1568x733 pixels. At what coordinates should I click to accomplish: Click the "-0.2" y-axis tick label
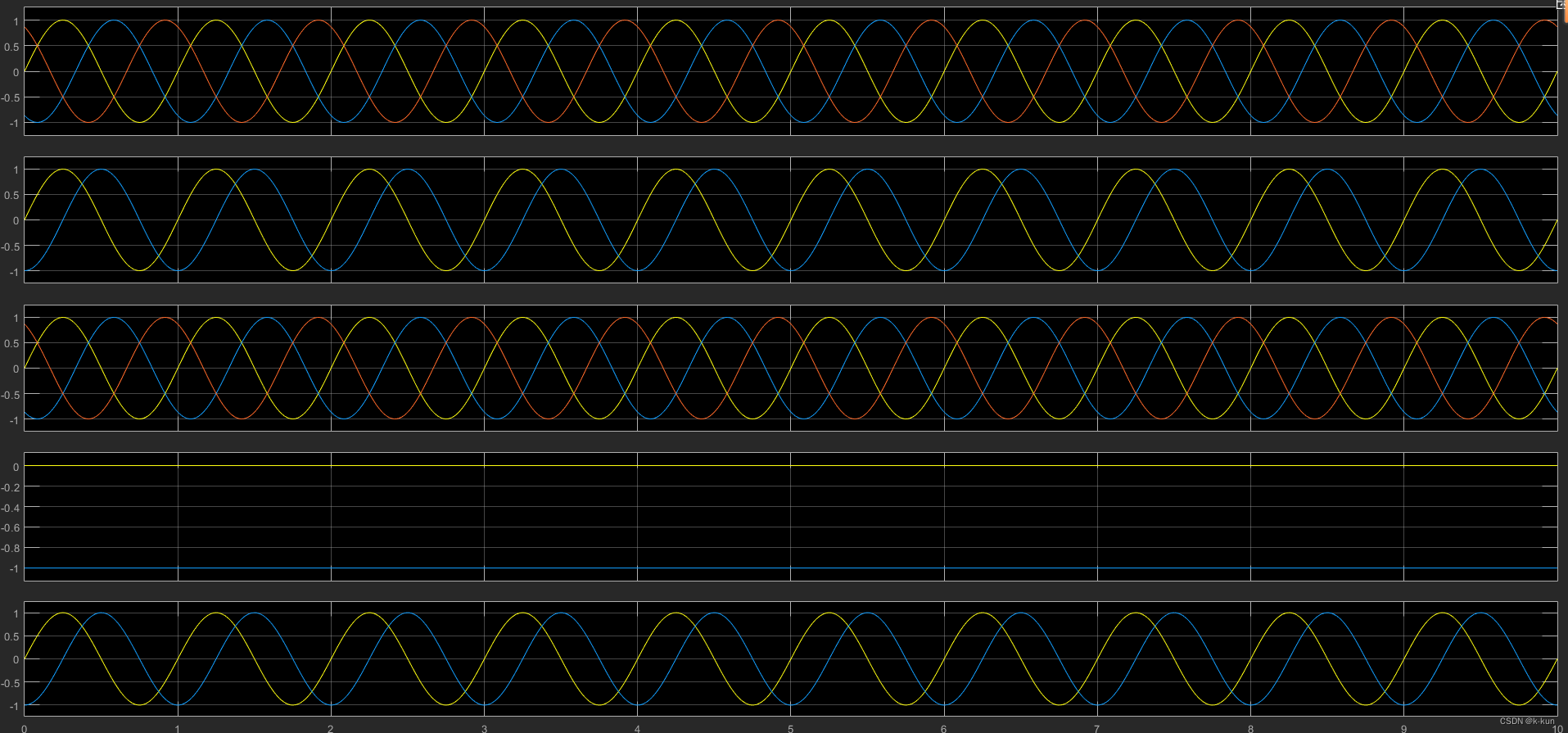tap(10, 487)
